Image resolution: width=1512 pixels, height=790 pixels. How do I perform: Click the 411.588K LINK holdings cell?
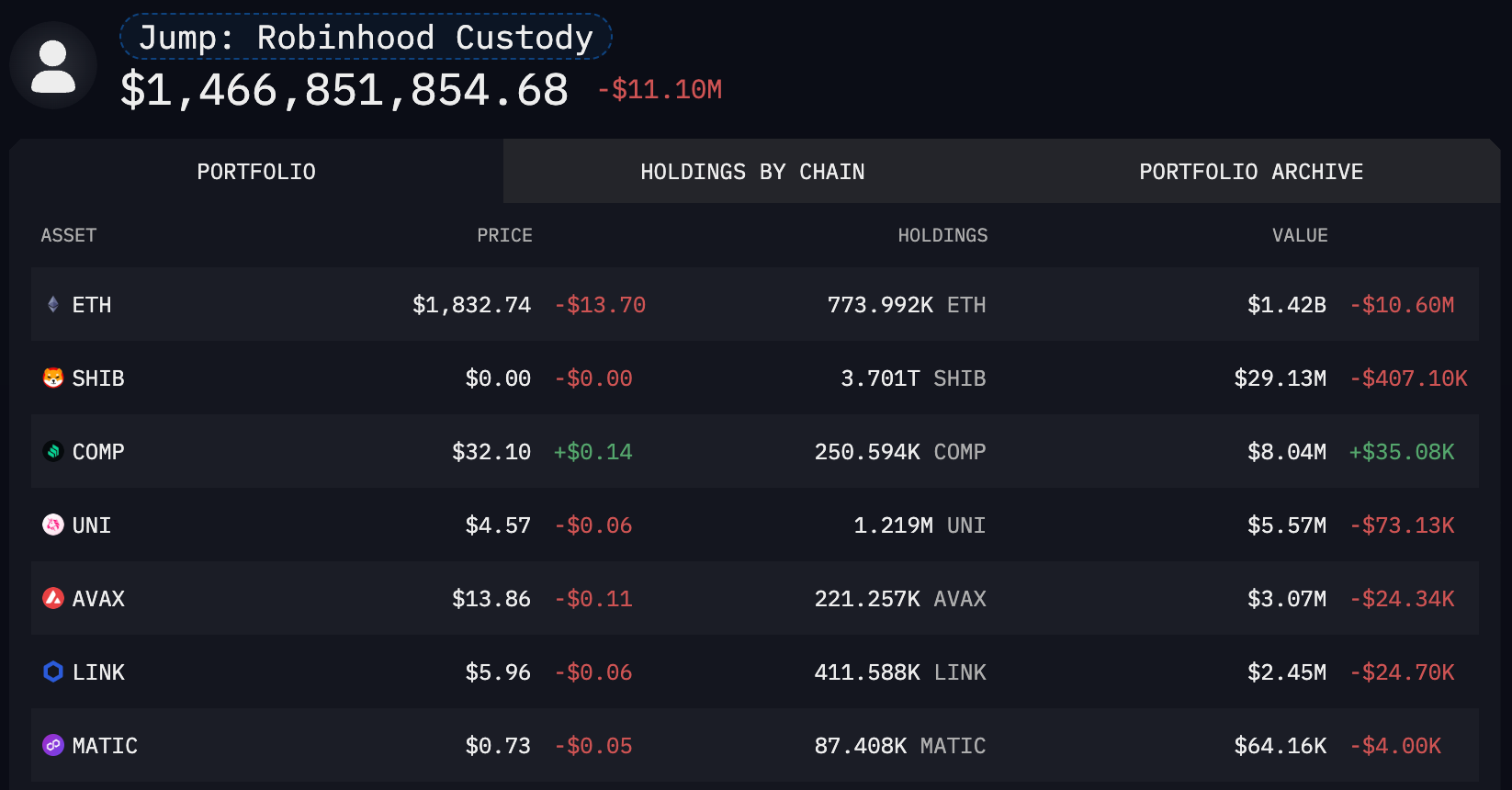[900, 672]
